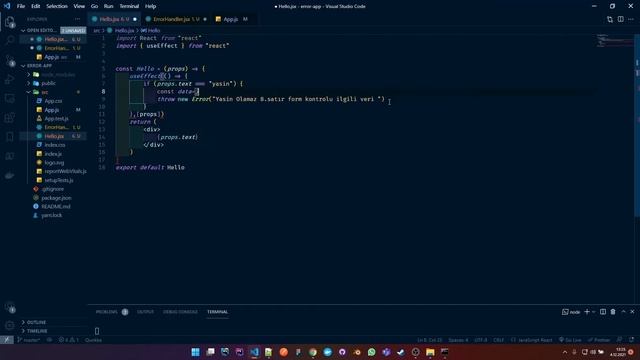Show hidden system tray icons chevron
Screen dimensions: 640x360
[565, 352]
